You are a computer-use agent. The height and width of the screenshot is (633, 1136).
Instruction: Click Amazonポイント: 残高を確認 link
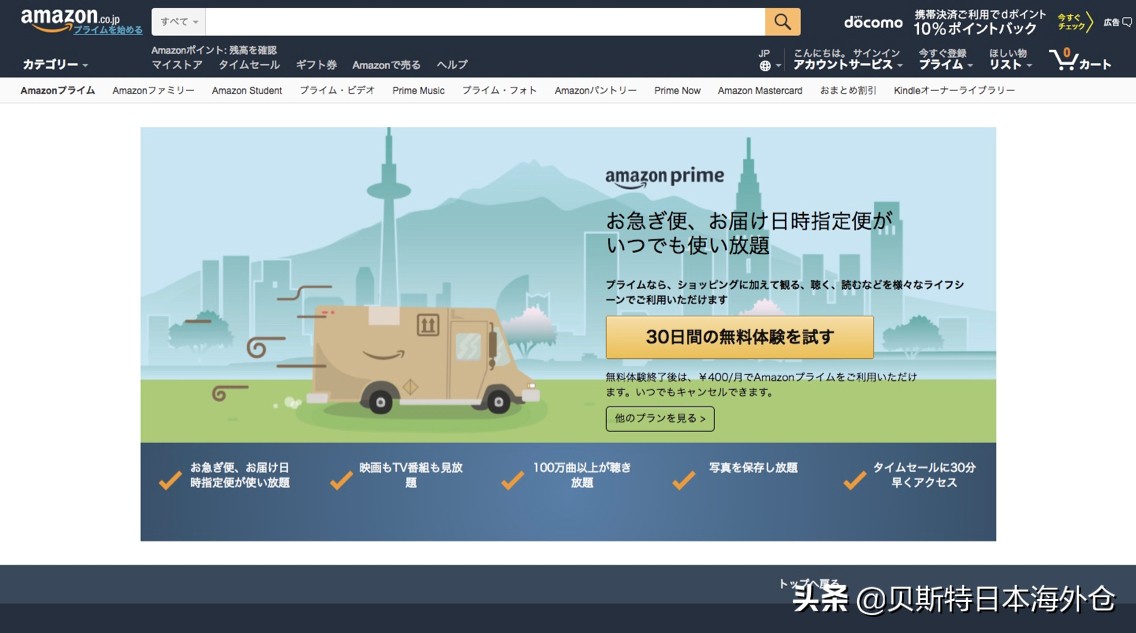coord(214,50)
